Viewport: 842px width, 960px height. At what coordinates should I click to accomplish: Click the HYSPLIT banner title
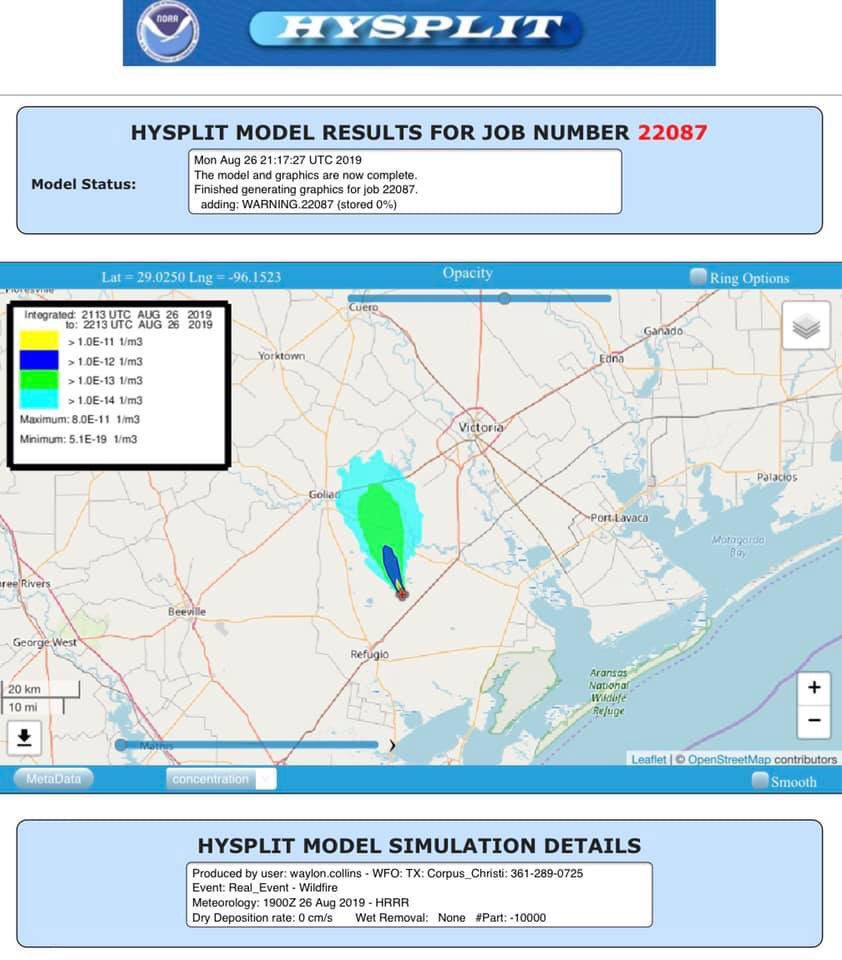(416, 29)
